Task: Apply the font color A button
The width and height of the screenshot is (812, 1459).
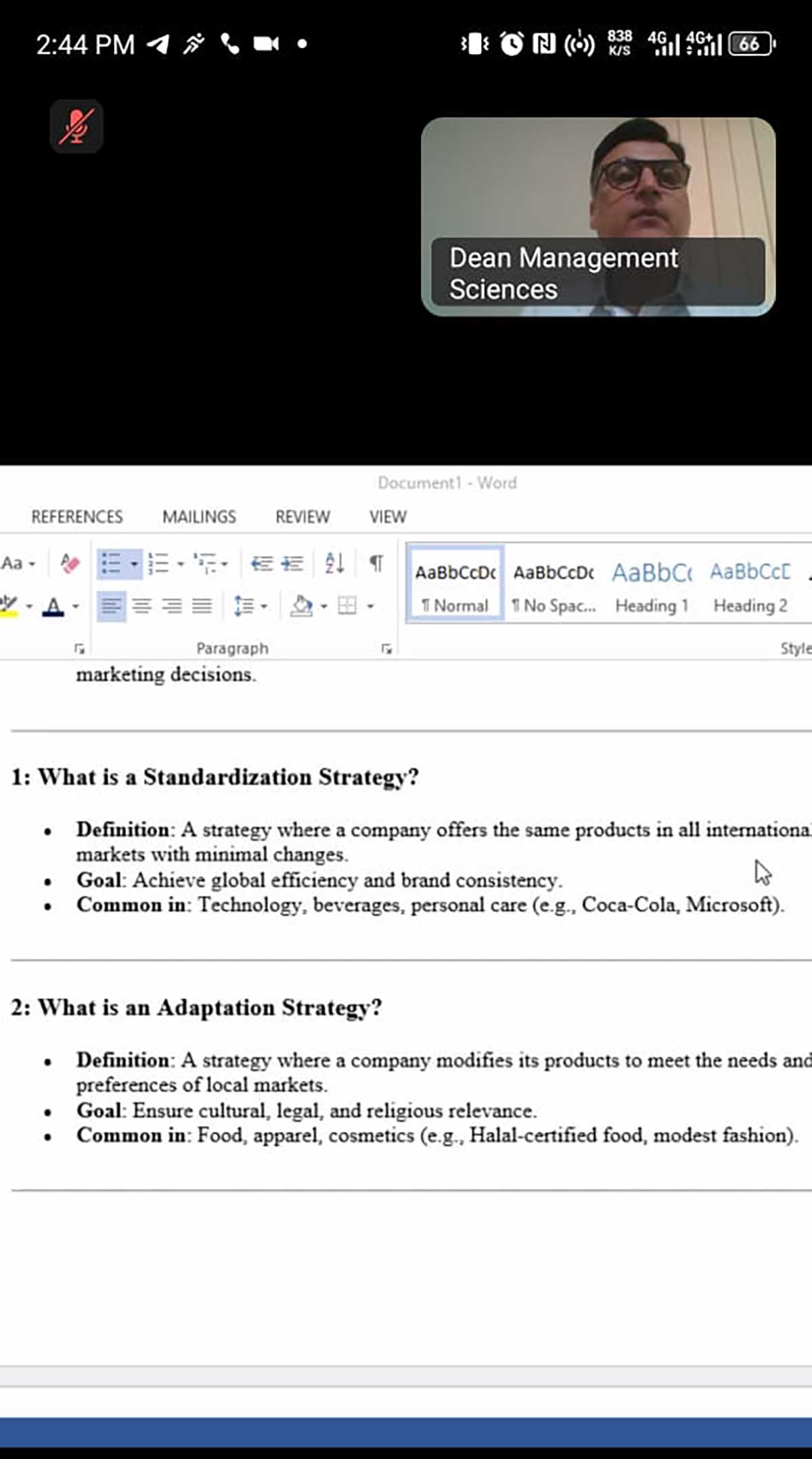Action: (x=53, y=606)
